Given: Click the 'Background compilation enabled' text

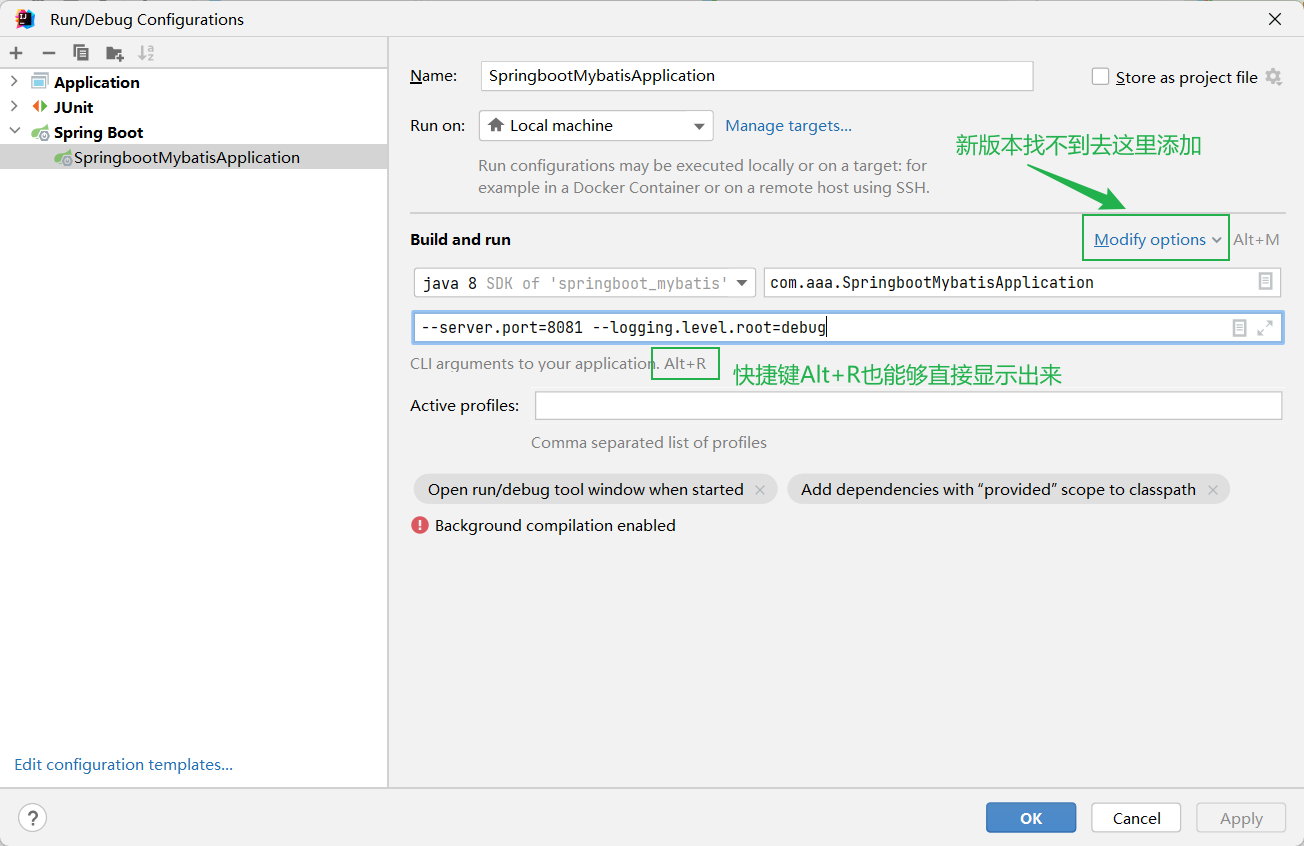Looking at the screenshot, I should coord(555,525).
